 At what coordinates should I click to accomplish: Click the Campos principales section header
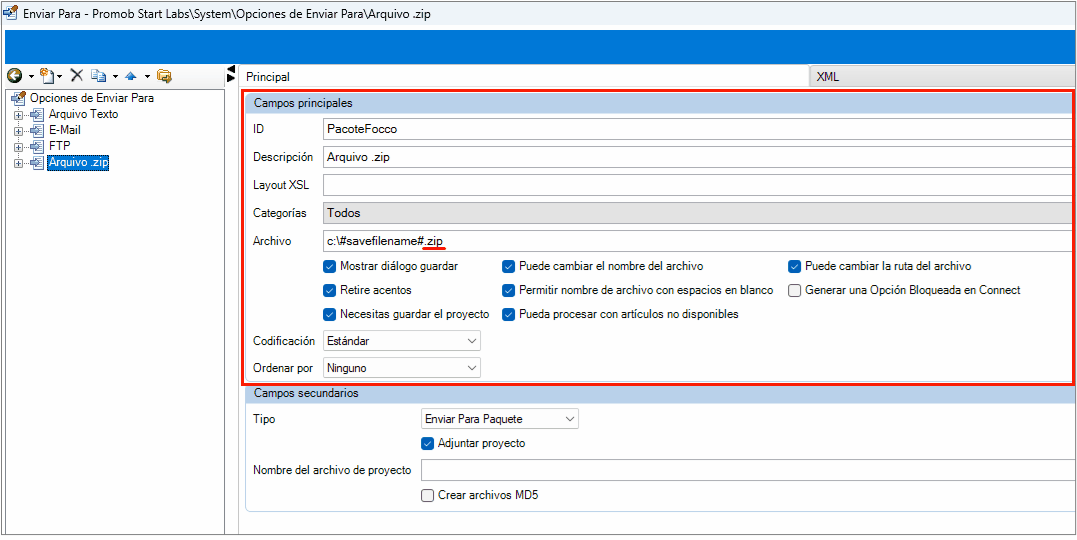pos(659,104)
